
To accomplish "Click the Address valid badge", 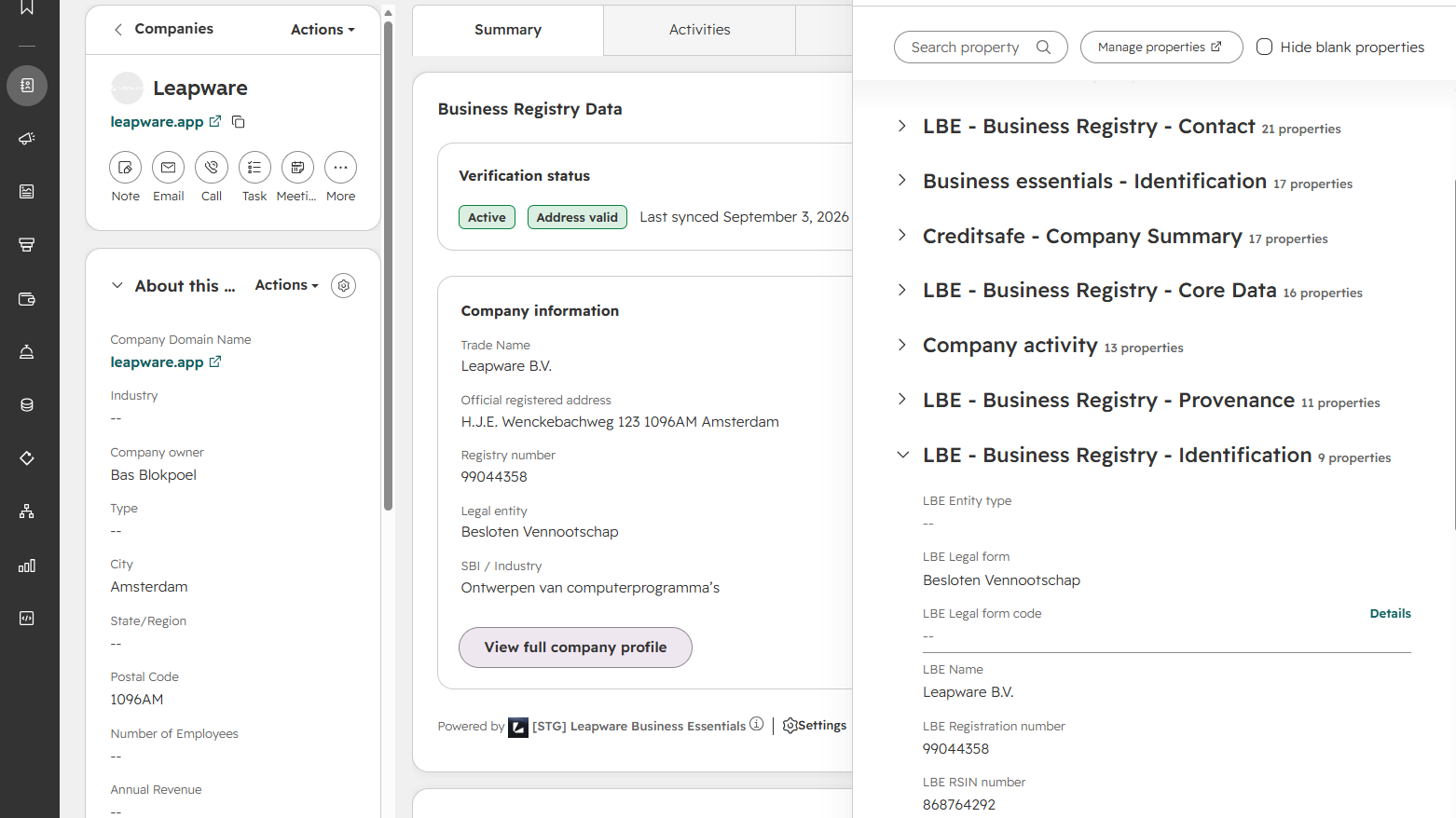I will 577,217.
